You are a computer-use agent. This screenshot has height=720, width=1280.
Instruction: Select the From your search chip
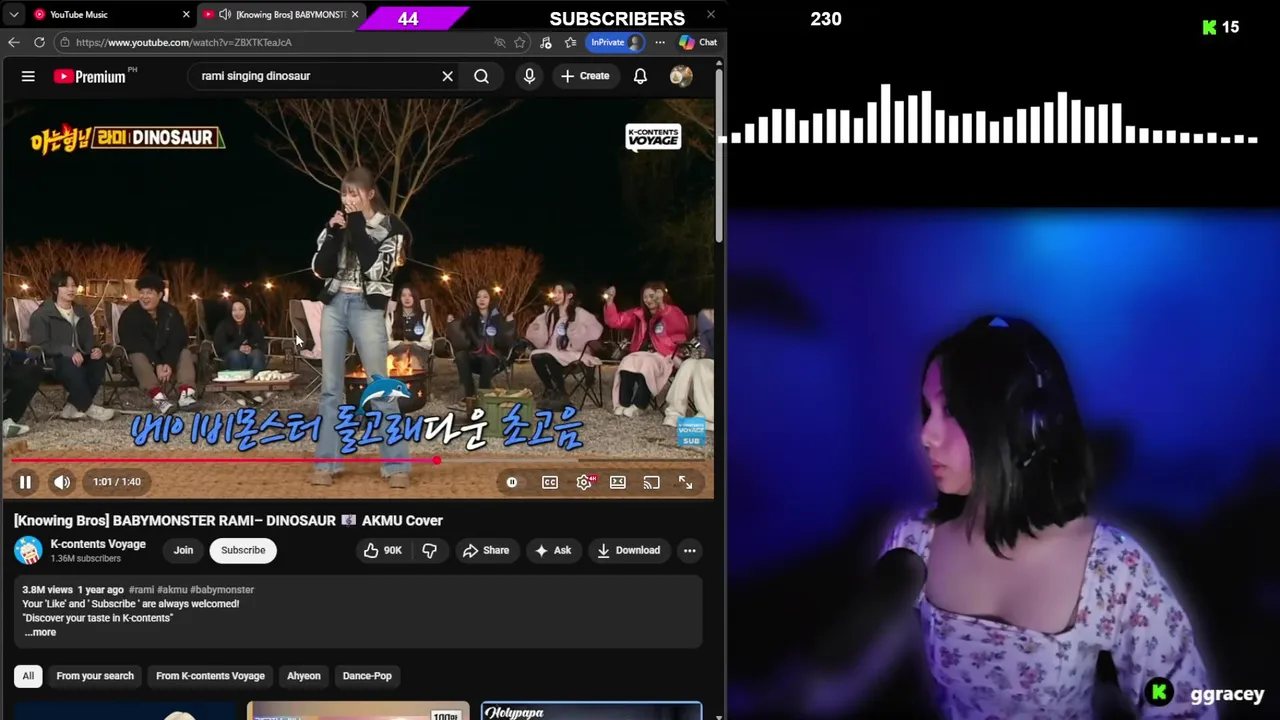click(x=95, y=676)
